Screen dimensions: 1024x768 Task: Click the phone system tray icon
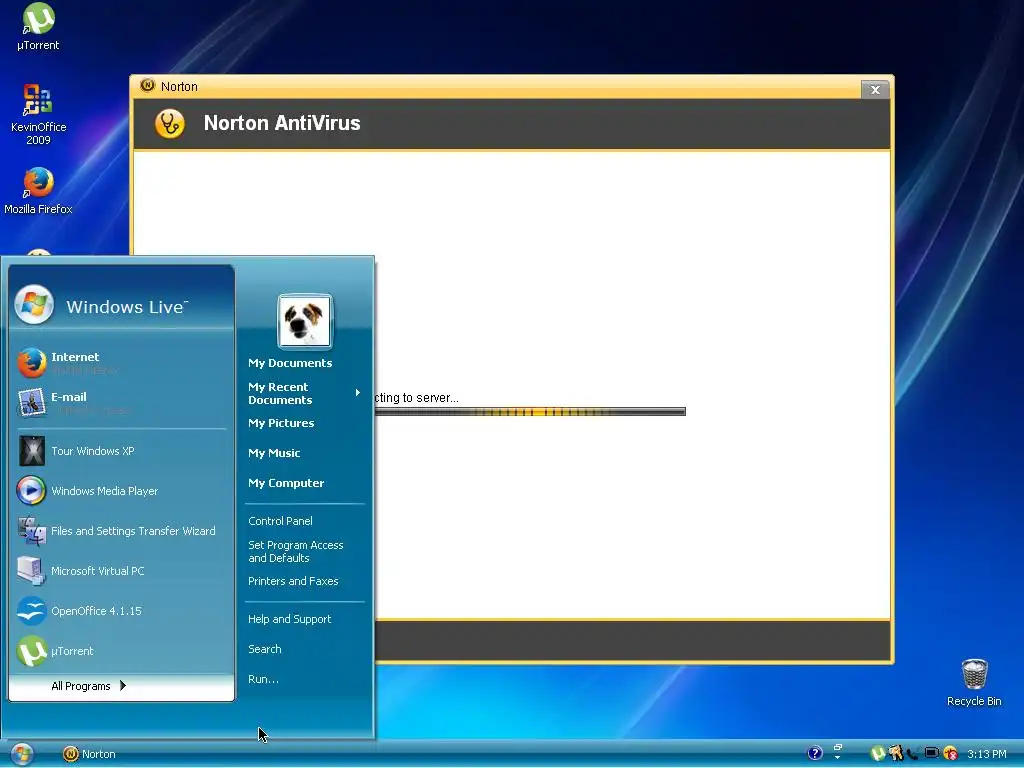click(x=914, y=754)
